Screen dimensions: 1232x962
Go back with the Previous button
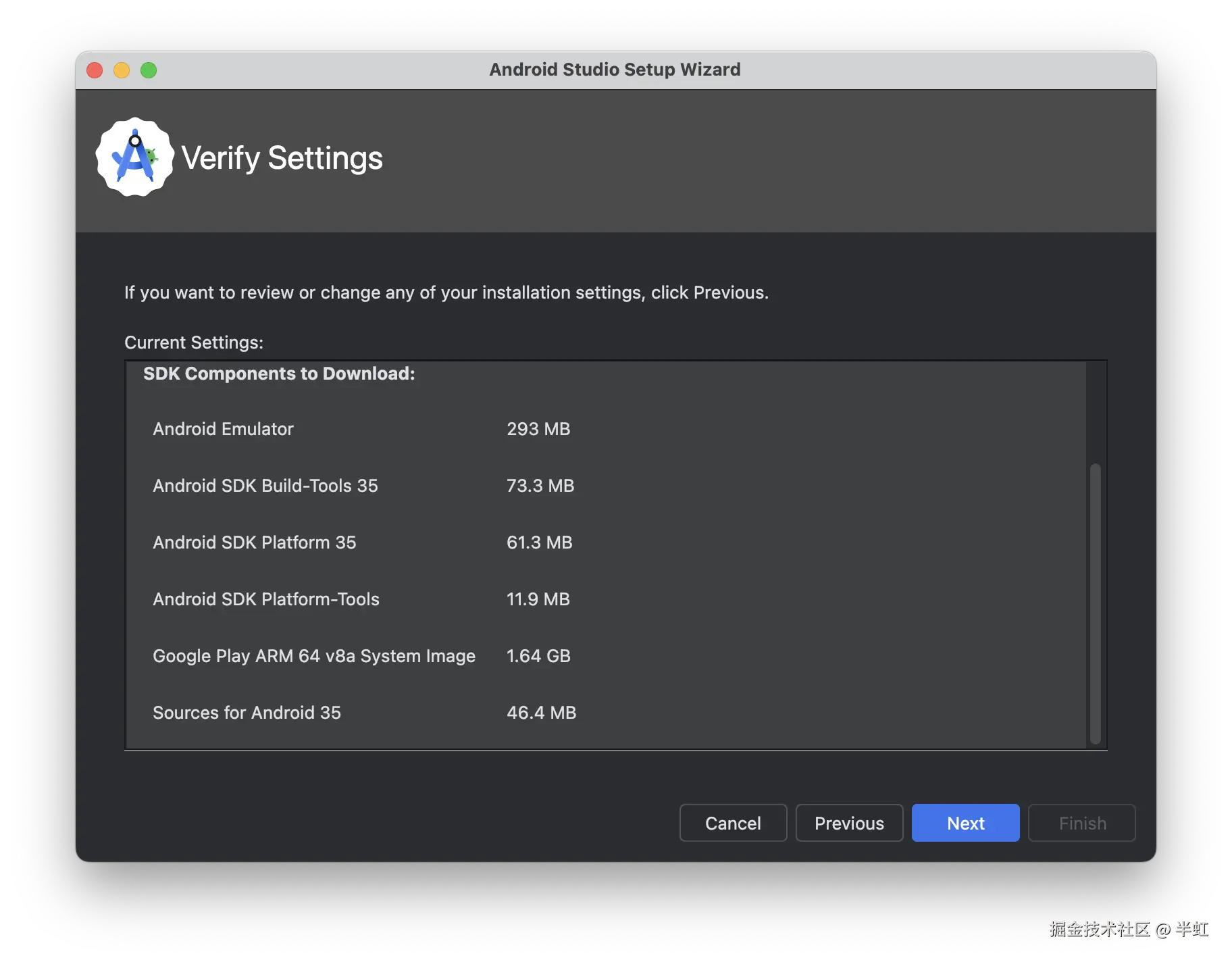(x=849, y=823)
